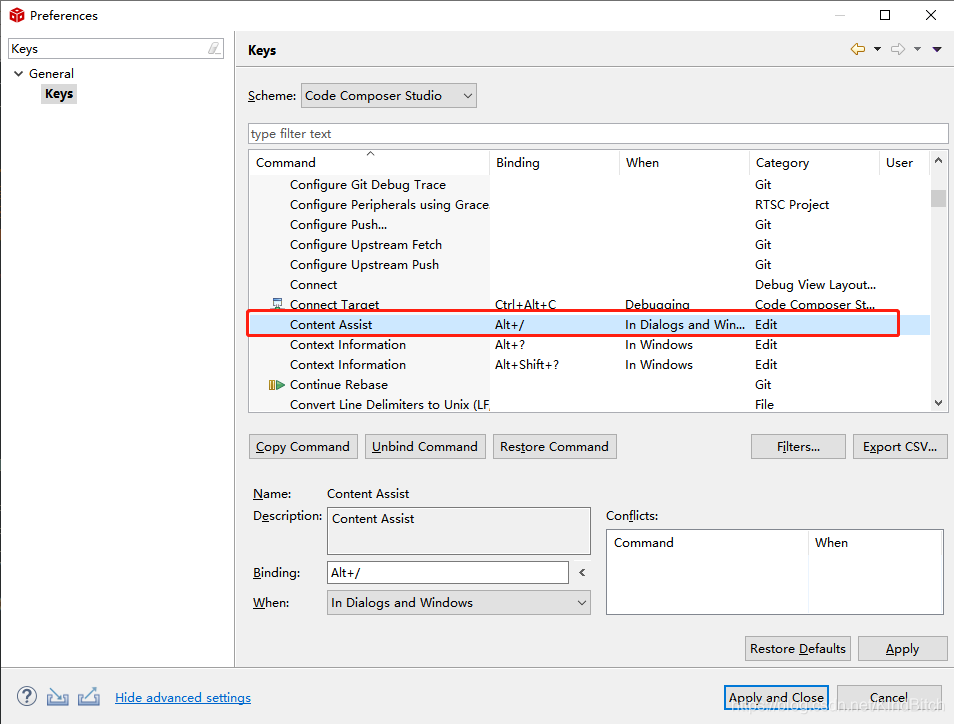Sort by the User column header

(904, 162)
